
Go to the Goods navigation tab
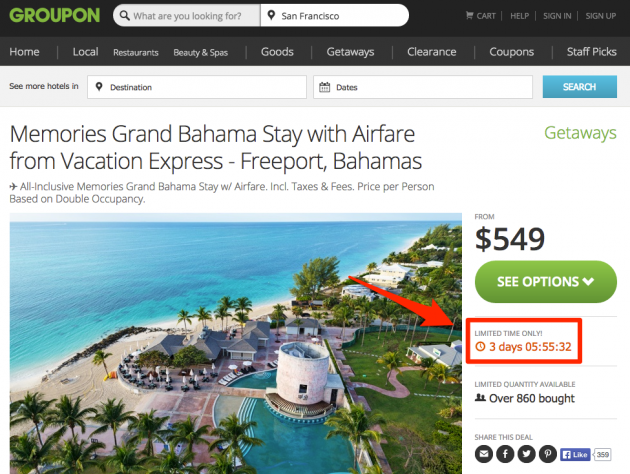[x=277, y=52]
